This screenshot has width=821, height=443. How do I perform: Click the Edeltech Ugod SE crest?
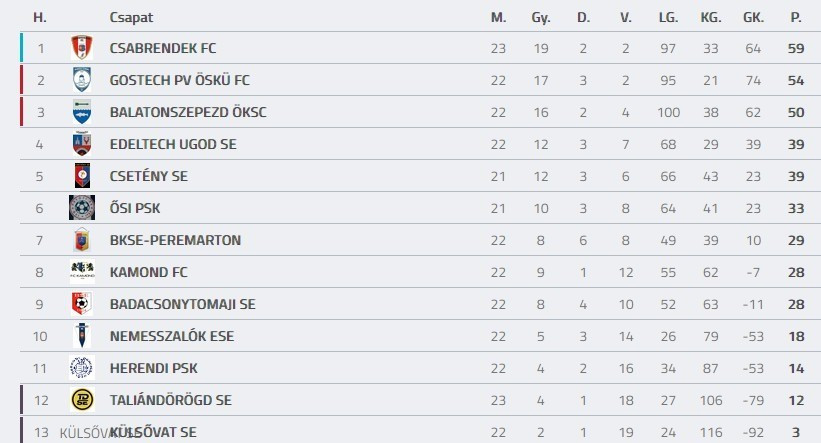click(x=81, y=144)
